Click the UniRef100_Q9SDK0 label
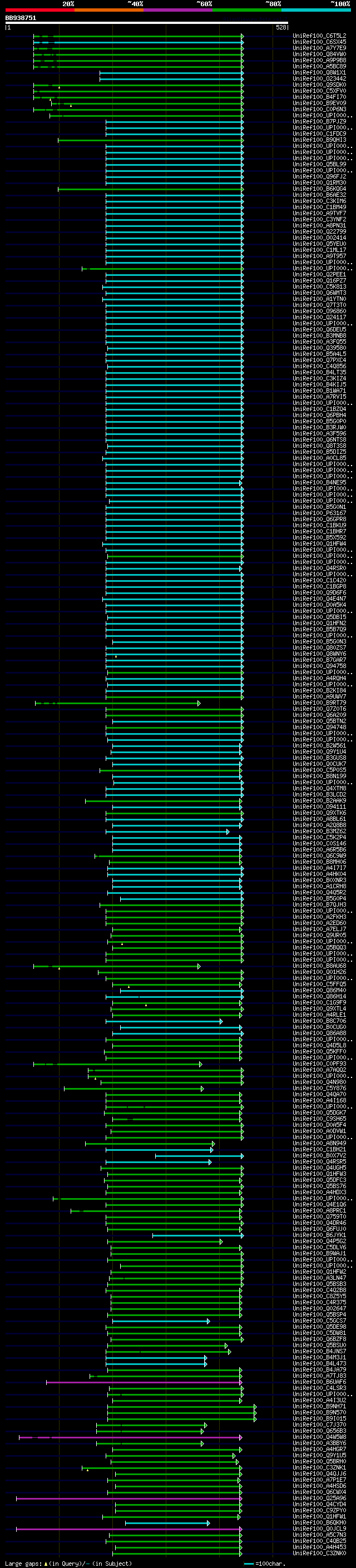356x1568 pixels. click(x=319, y=85)
